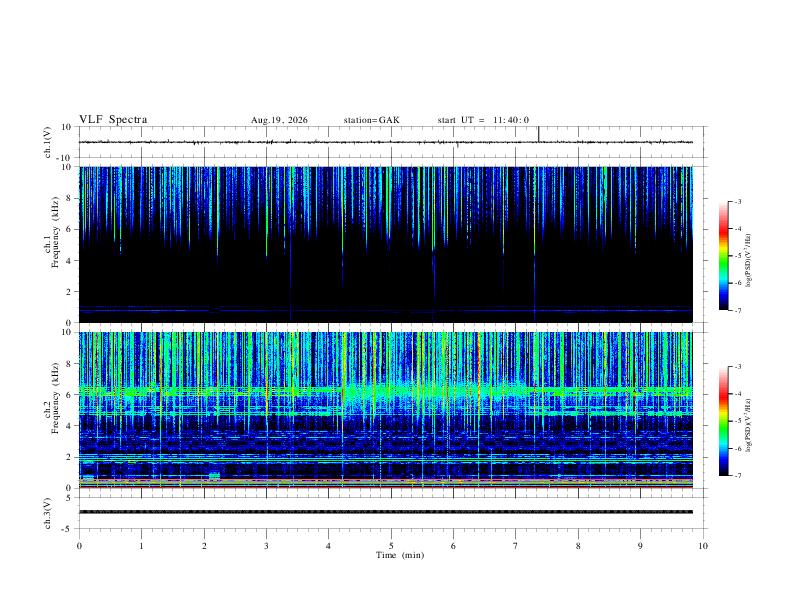This screenshot has width=792, height=612.
Task: Click the ch.1(V) axis label
Action: coord(48,142)
